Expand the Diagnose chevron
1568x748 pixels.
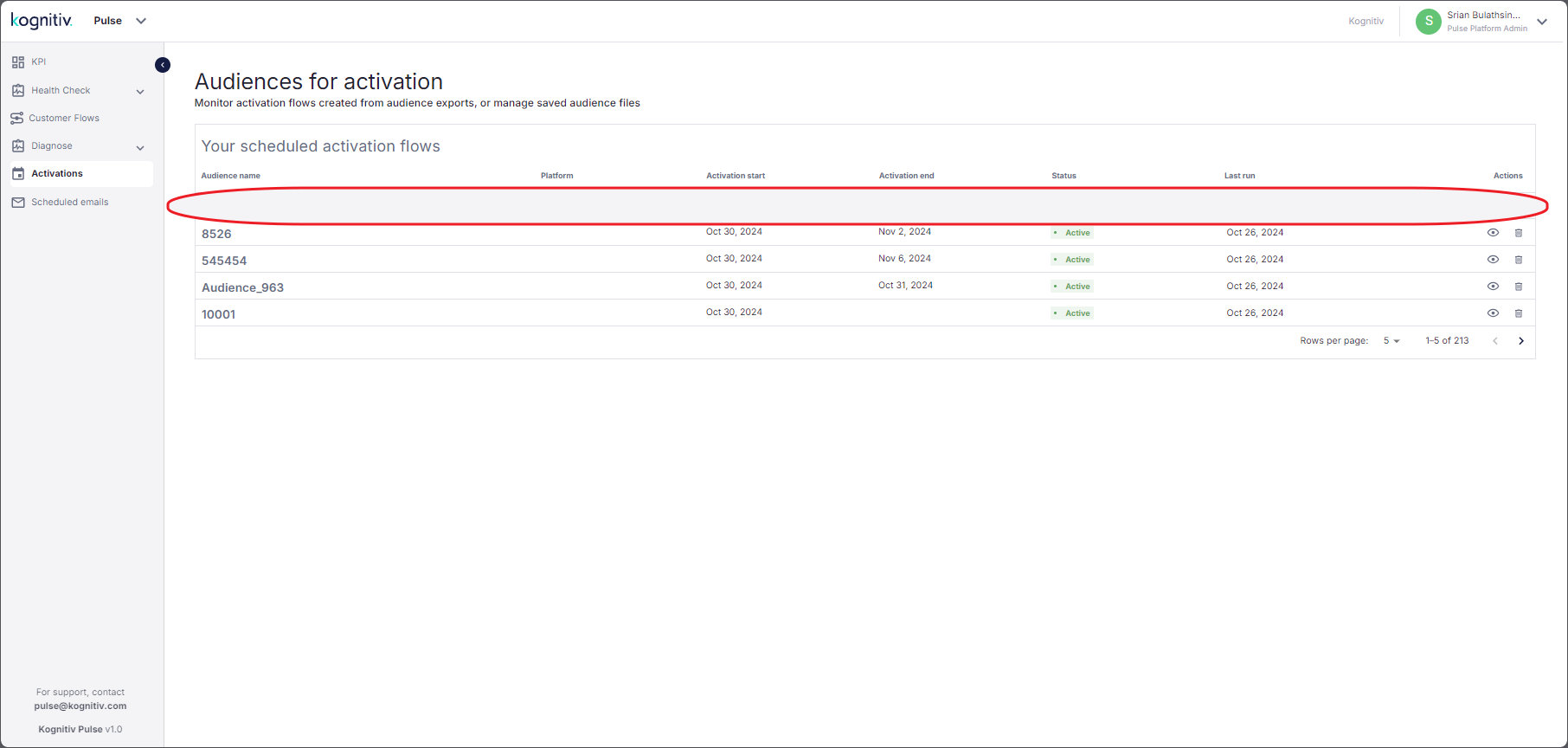(140, 148)
